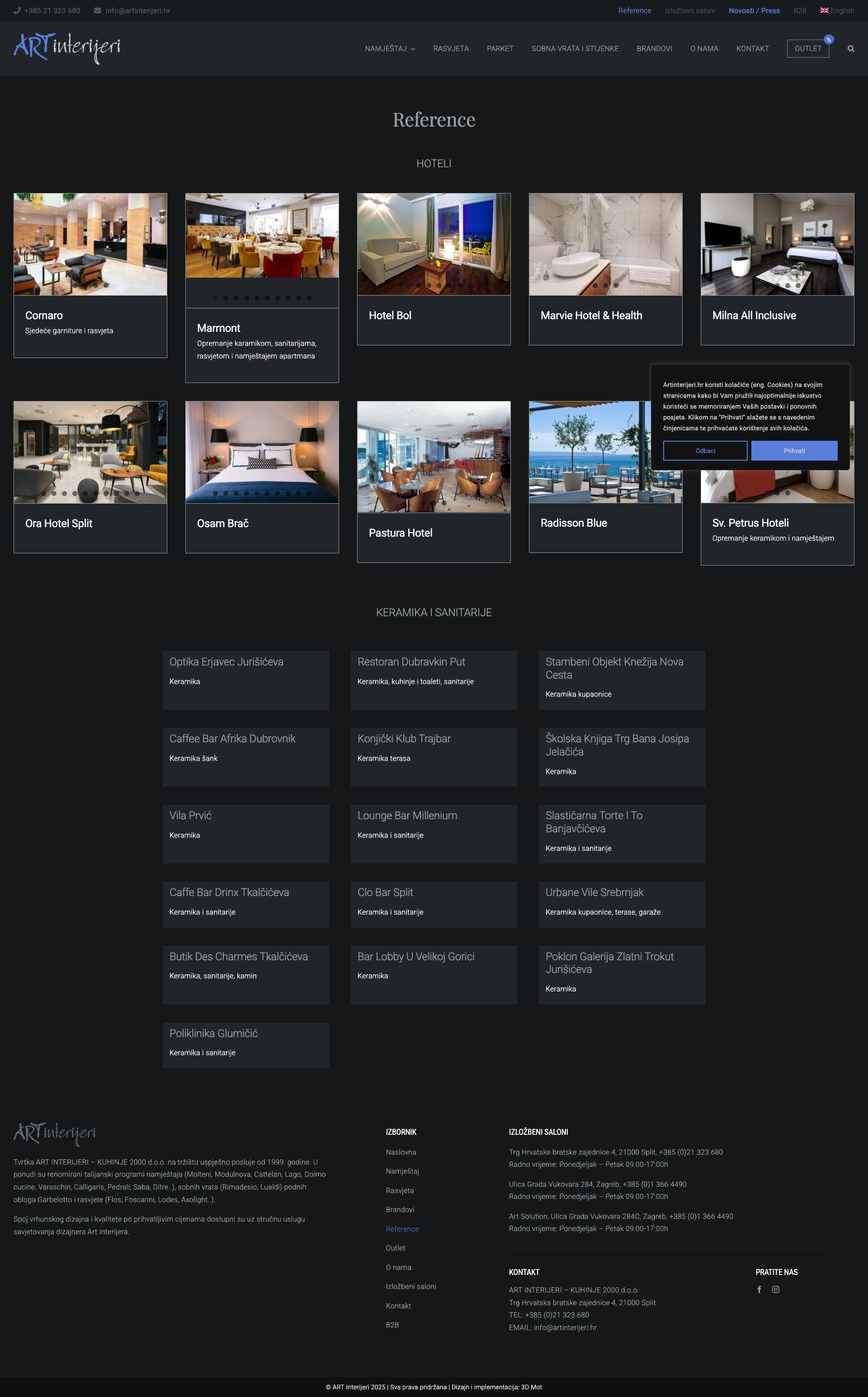Screen dimensions: 868x1397
Task: Expand the Namještaj dropdown menu
Action: tap(390, 49)
